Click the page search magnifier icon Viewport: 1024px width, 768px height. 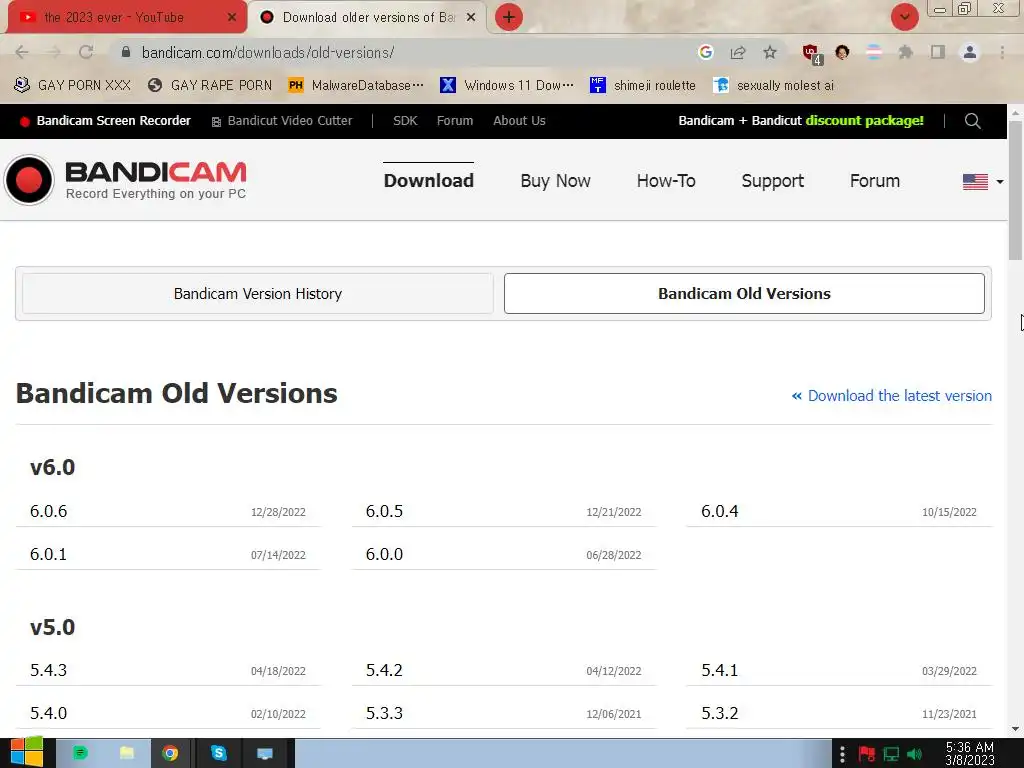point(972,121)
